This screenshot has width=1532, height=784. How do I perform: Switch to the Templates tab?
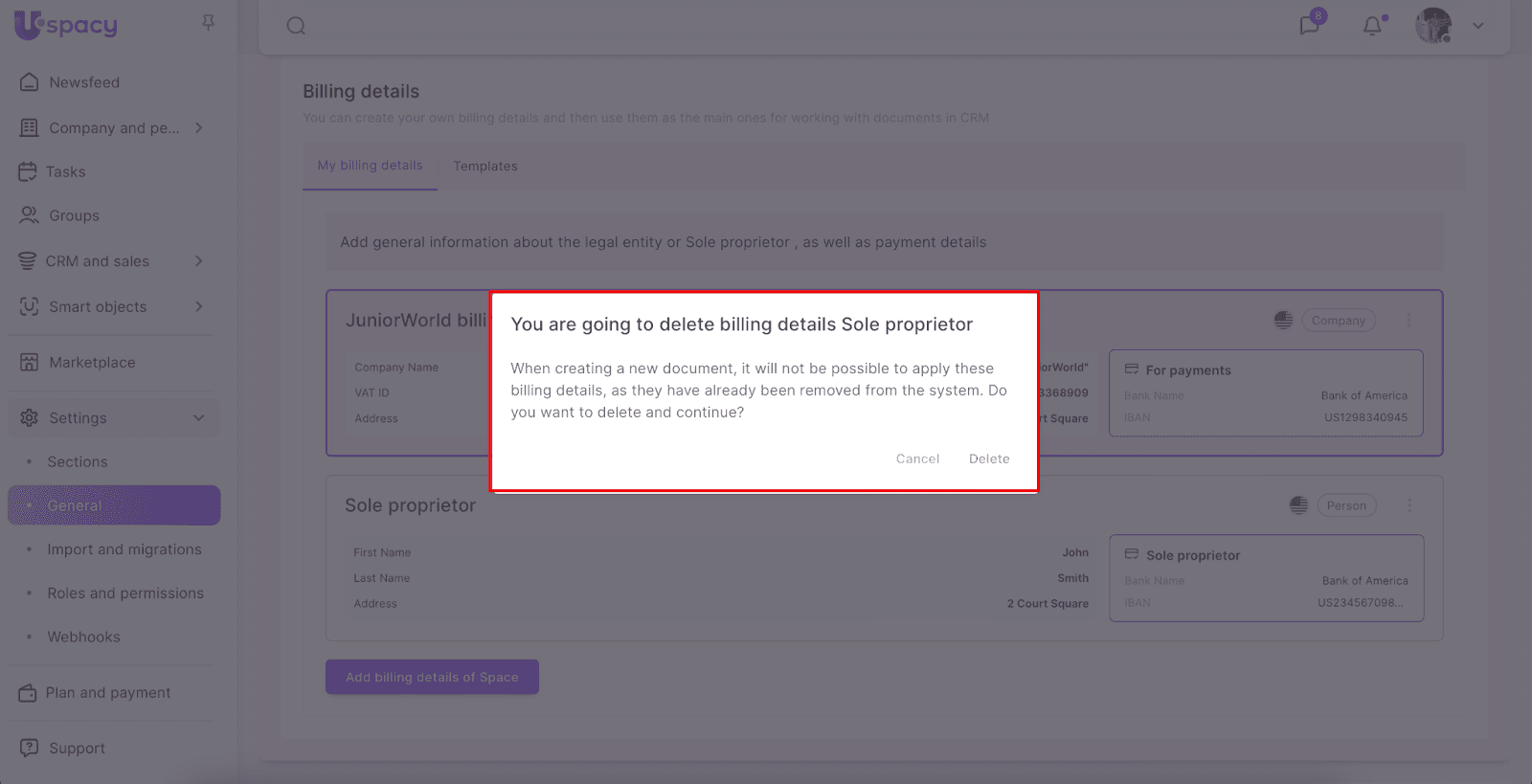point(485,167)
